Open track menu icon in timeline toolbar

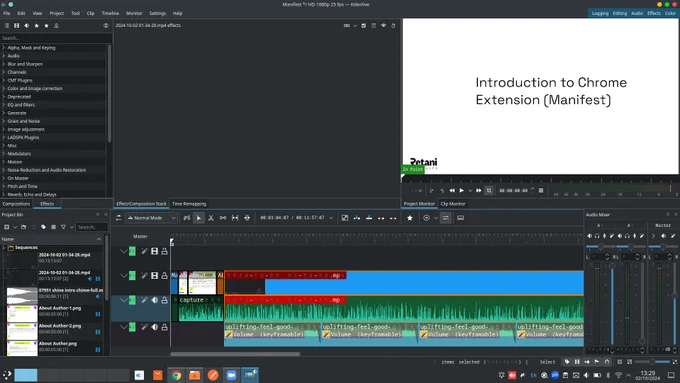(118, 218)
